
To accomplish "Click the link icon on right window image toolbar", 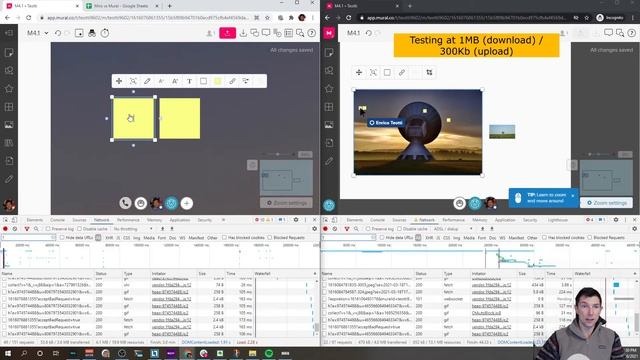I will (x=402, y=72).
